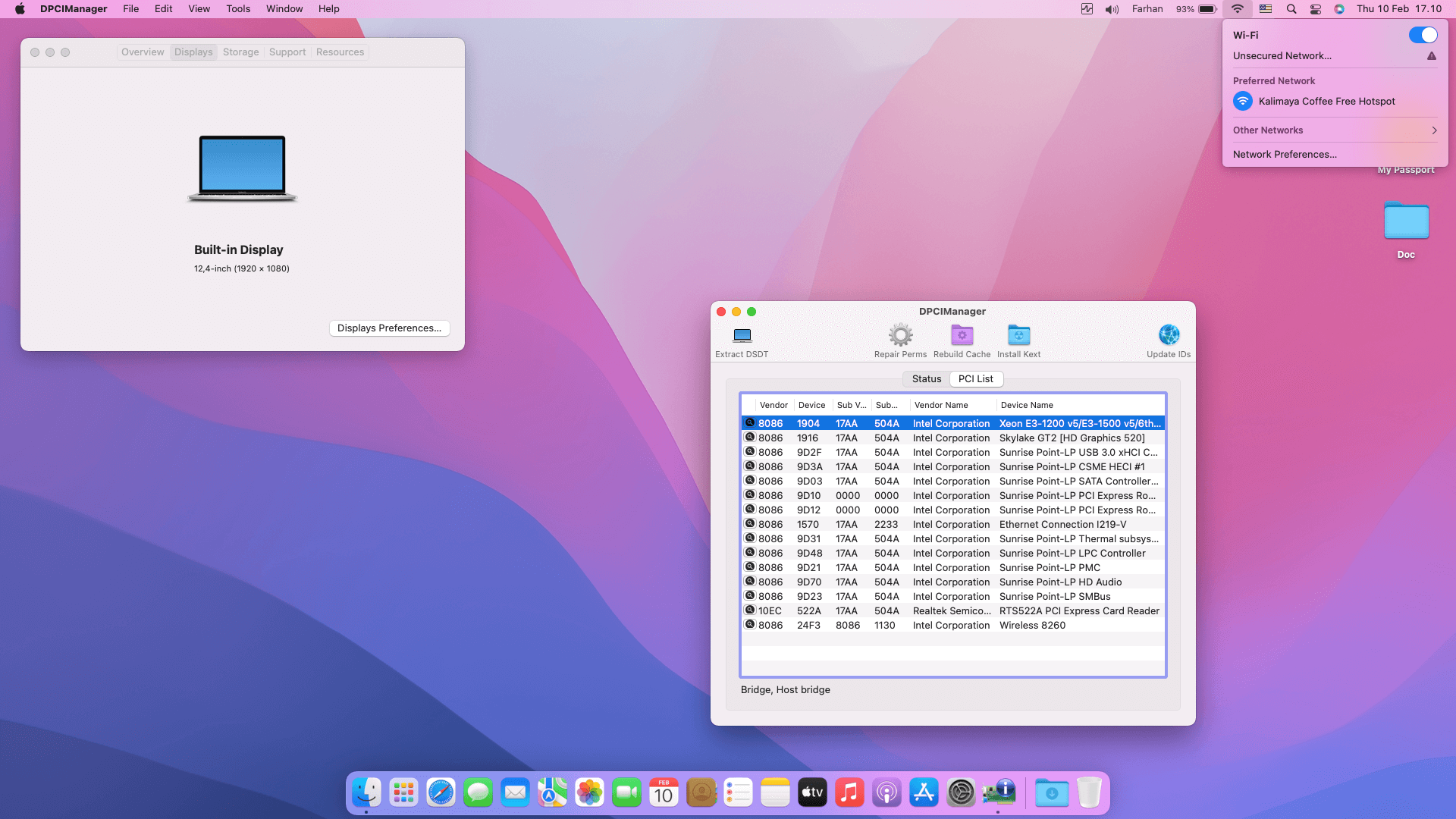Switch to the Overview tab
Viewport: 1456px width, 819px height.
point(143,52)
